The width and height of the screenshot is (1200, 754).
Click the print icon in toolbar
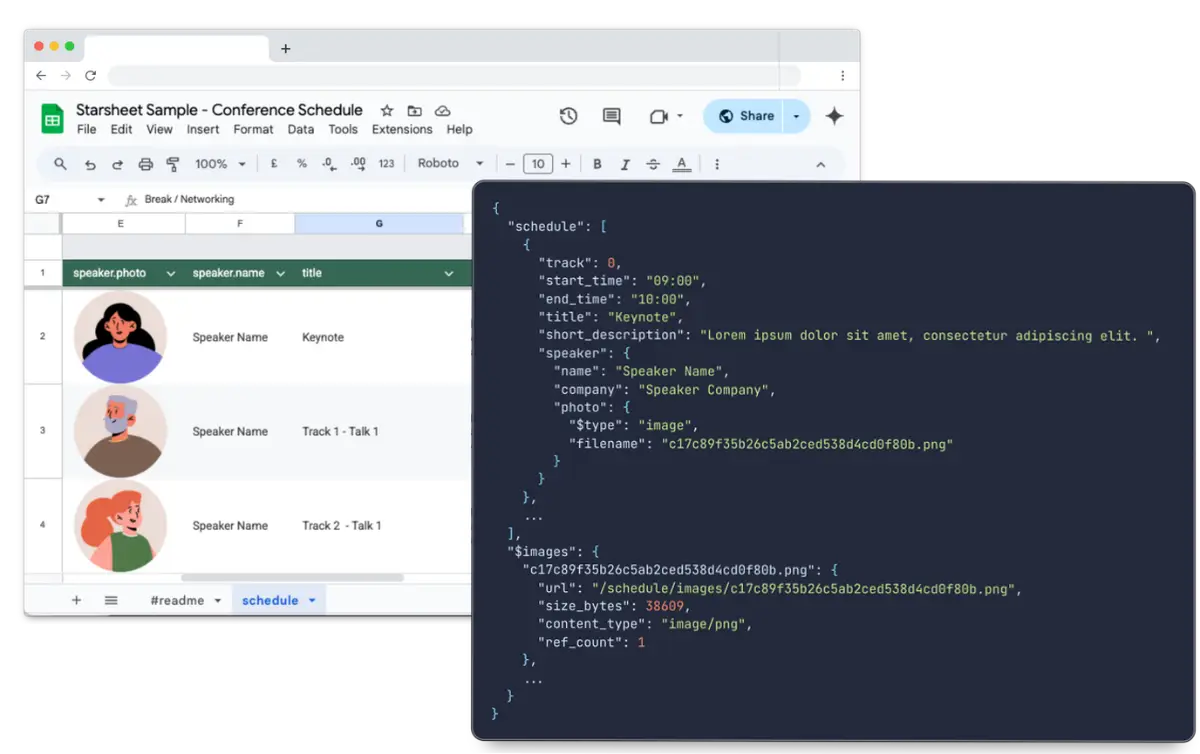click(145, 164)
